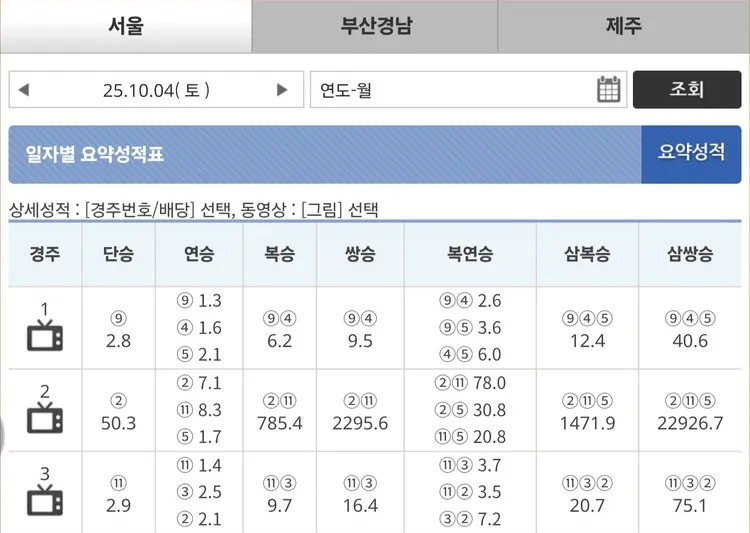Switch to the 부산경남 tab
Viewport: 750px width, 533px height.
pyautogui.click(x=375, y=26)
